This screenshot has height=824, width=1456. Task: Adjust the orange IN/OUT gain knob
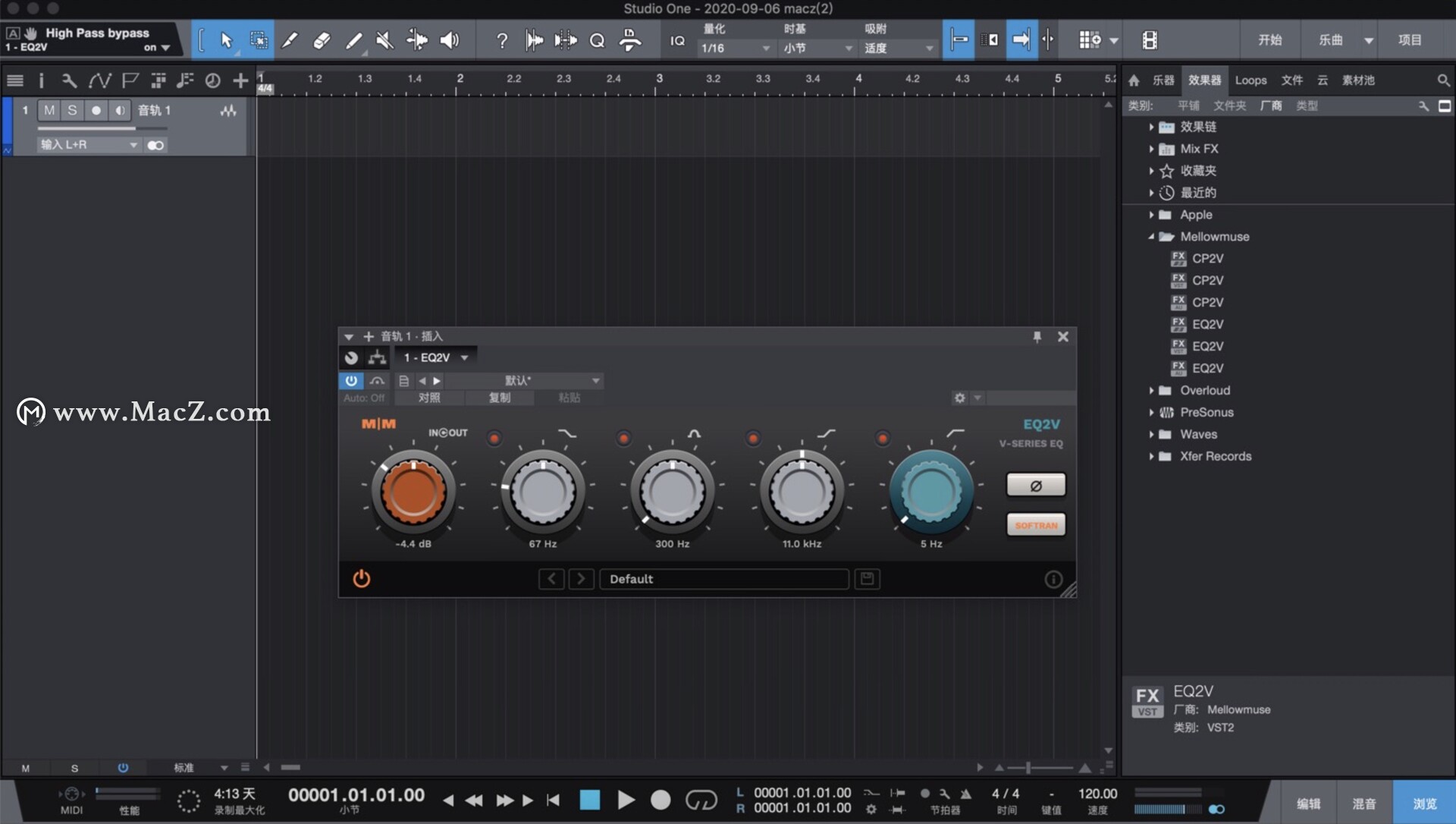click(x=413, y=491)
